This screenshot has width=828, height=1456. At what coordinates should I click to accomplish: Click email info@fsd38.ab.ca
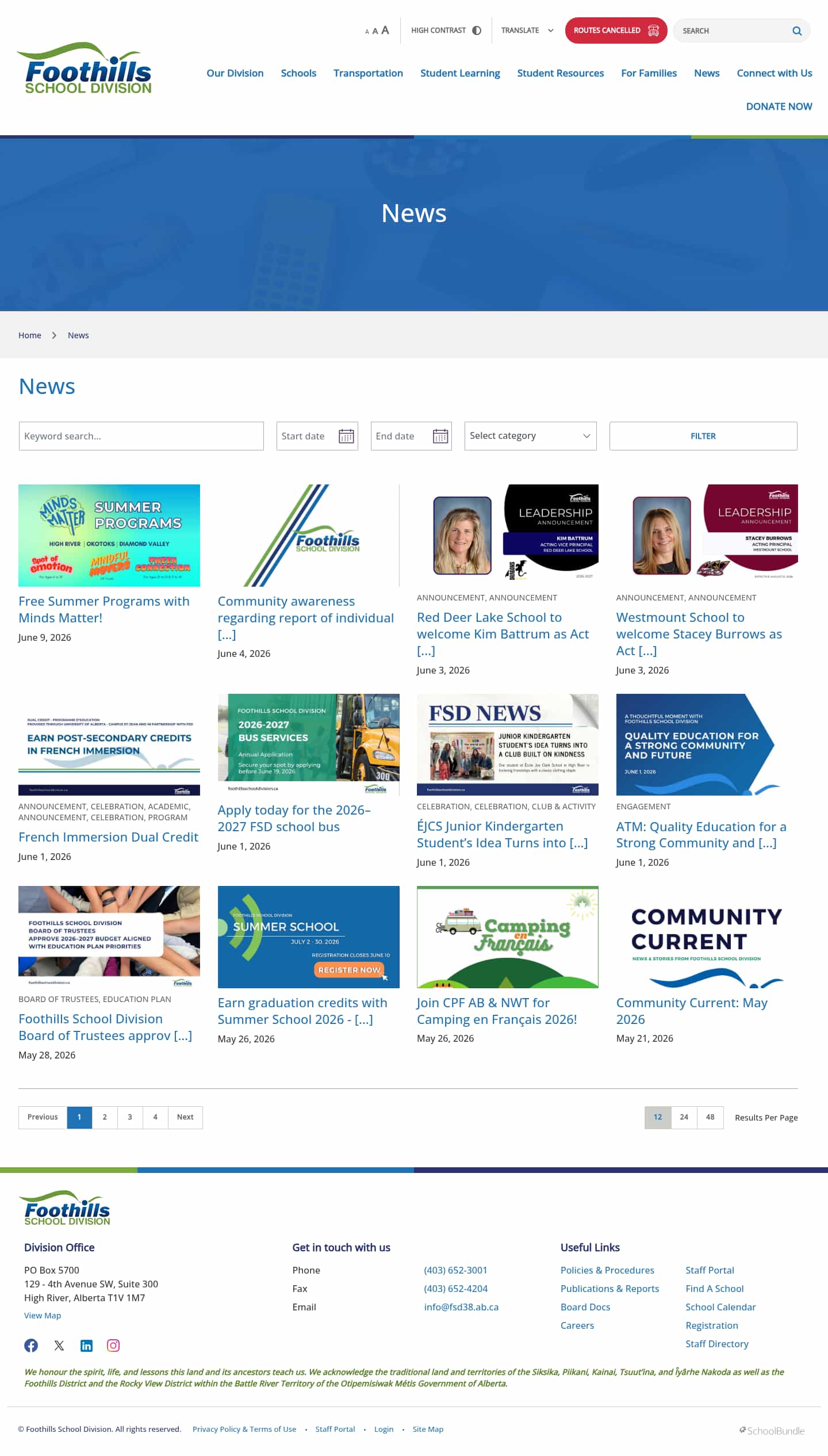(461, 1306)
